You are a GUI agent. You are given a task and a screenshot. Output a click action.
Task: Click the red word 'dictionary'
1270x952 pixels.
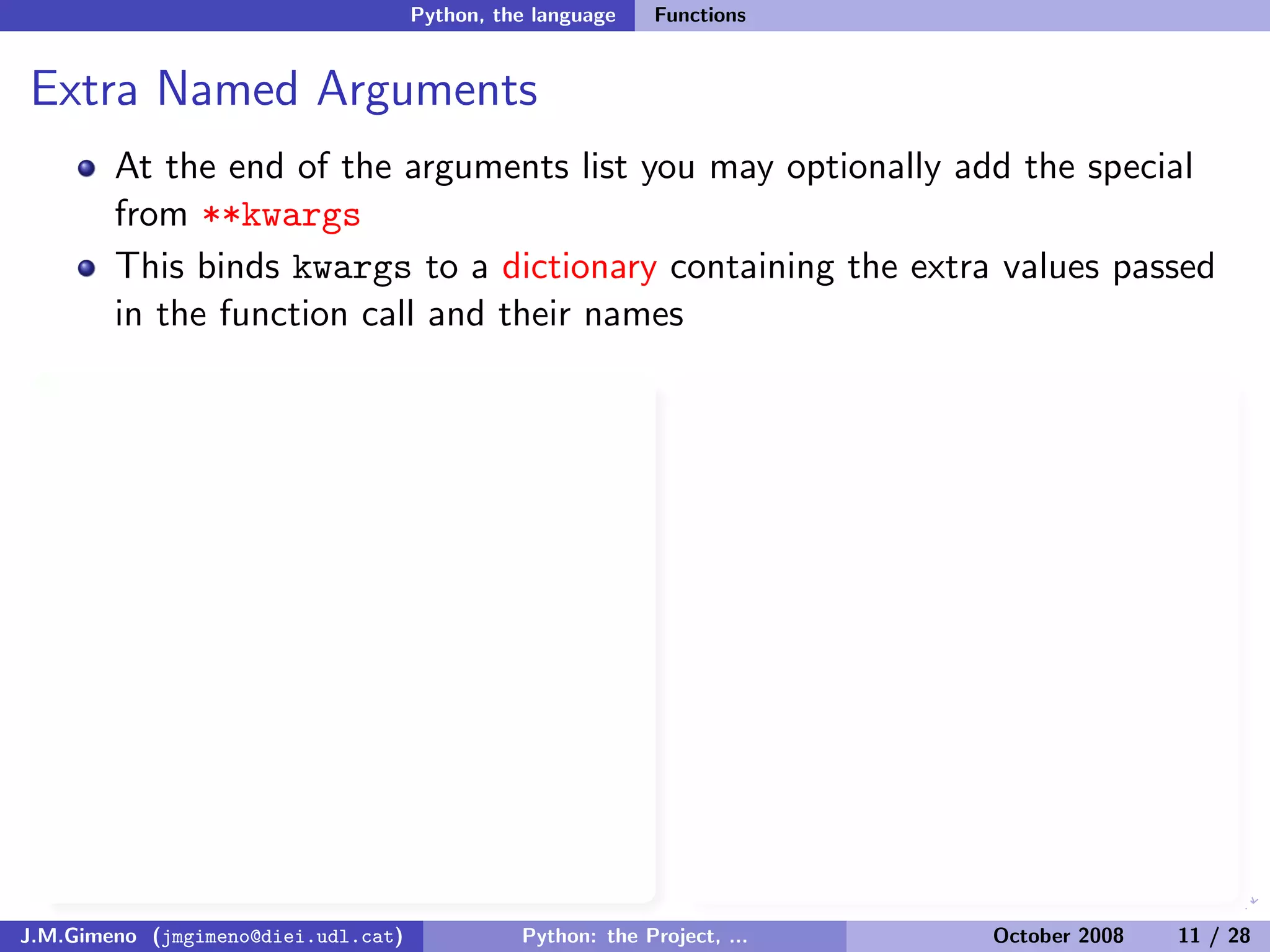tap(579, 267)
